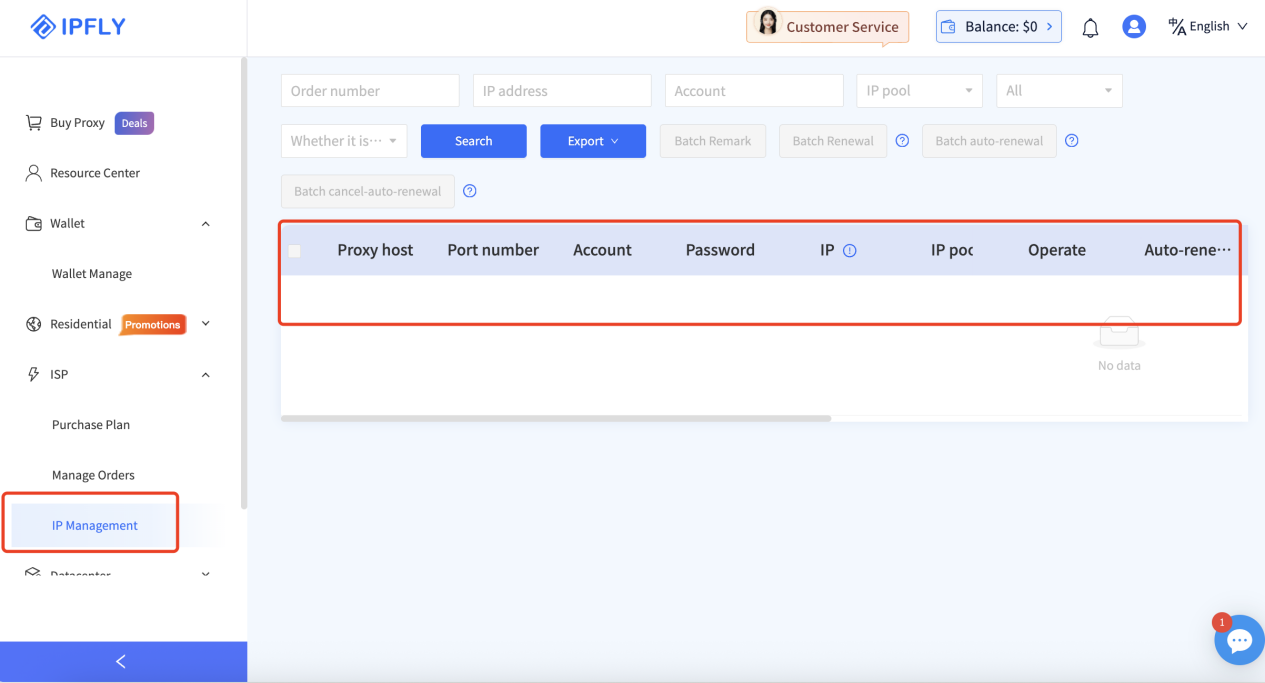Click help icon beside Batch auto-renewal

point(1071,141)
